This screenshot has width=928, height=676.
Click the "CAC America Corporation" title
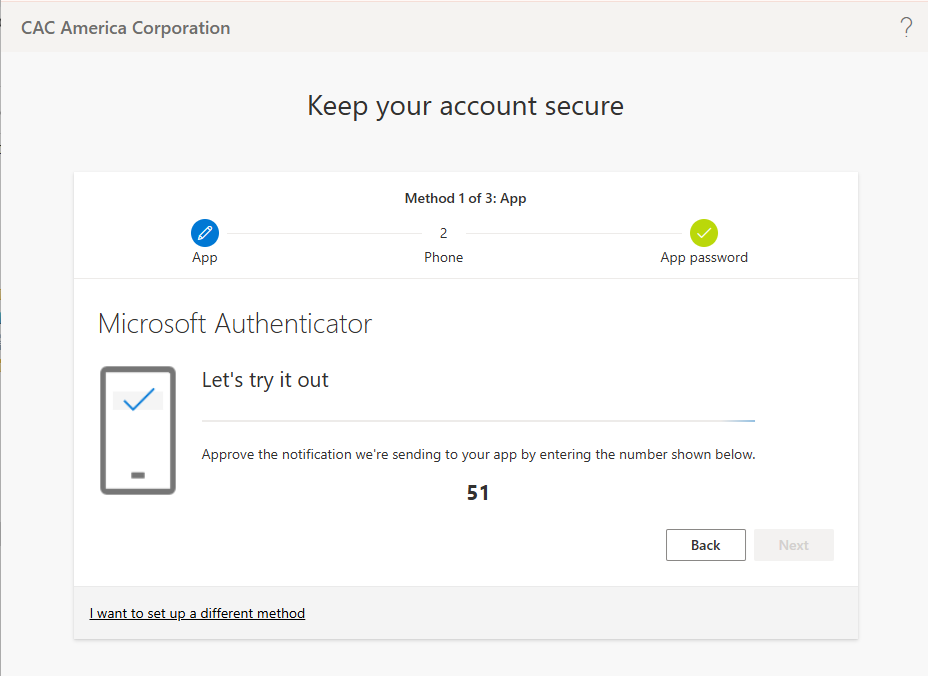point(126,28)
